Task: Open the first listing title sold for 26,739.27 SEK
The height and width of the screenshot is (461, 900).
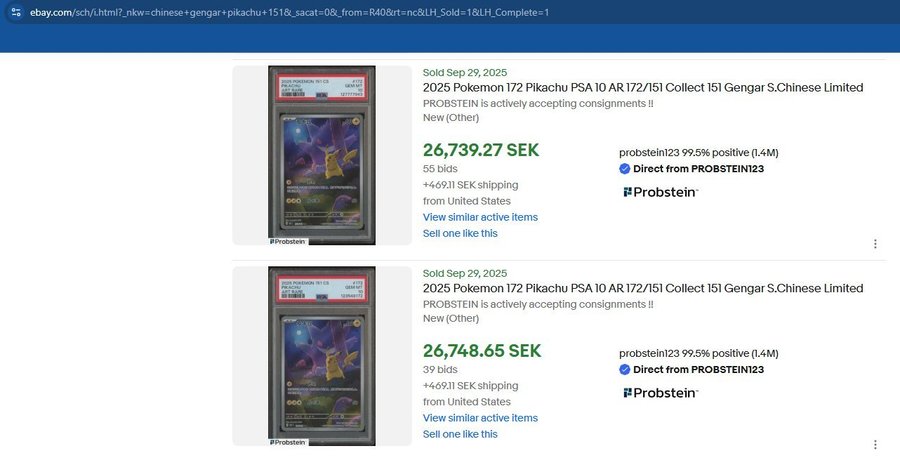Action: [642, 88]
